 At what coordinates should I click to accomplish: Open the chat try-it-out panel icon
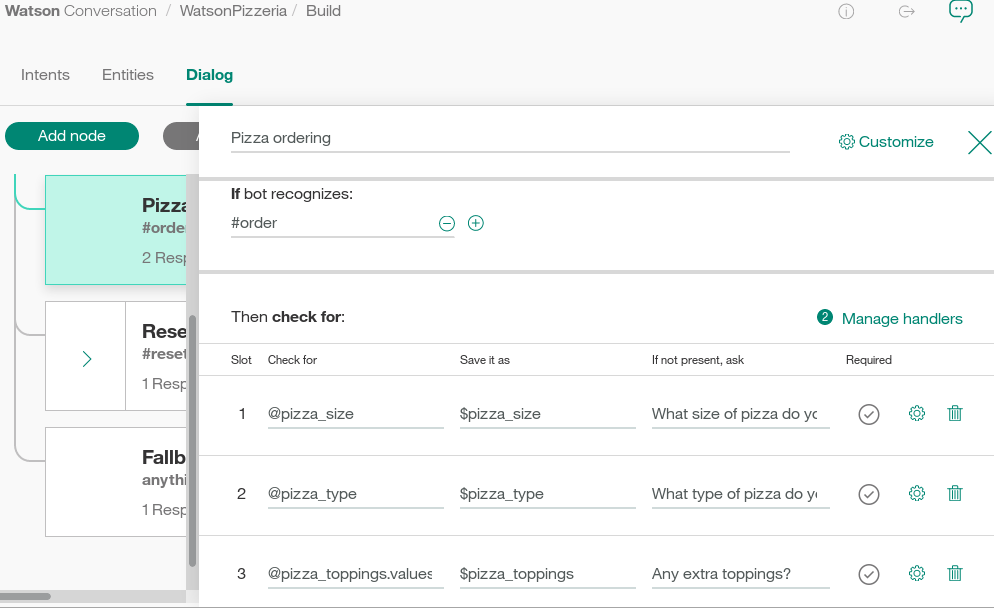(960, 11)
